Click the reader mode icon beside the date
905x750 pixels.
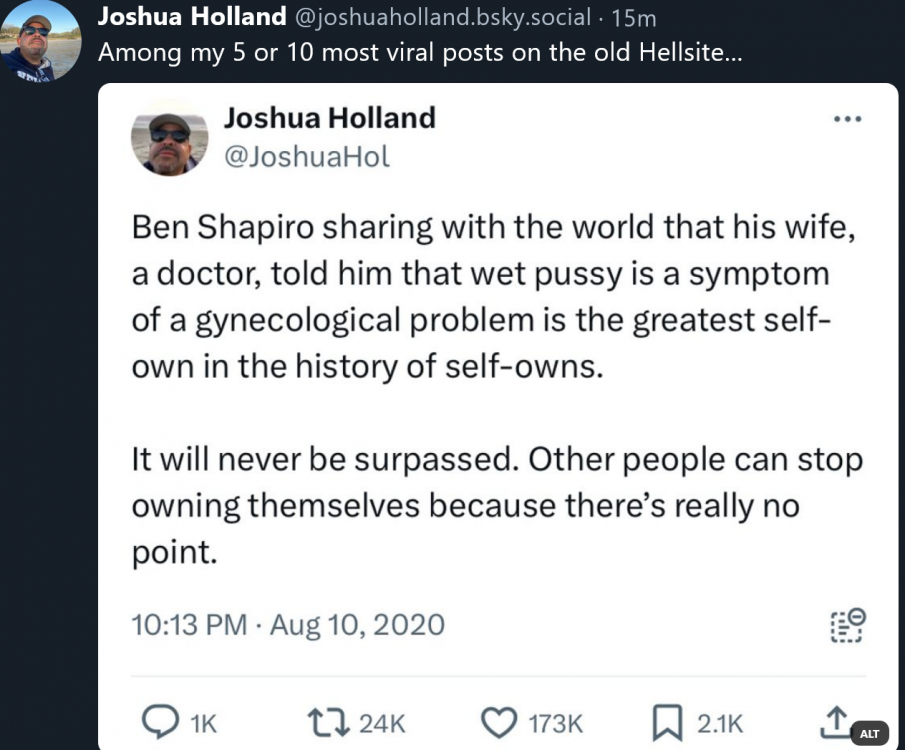click(848, 625)
